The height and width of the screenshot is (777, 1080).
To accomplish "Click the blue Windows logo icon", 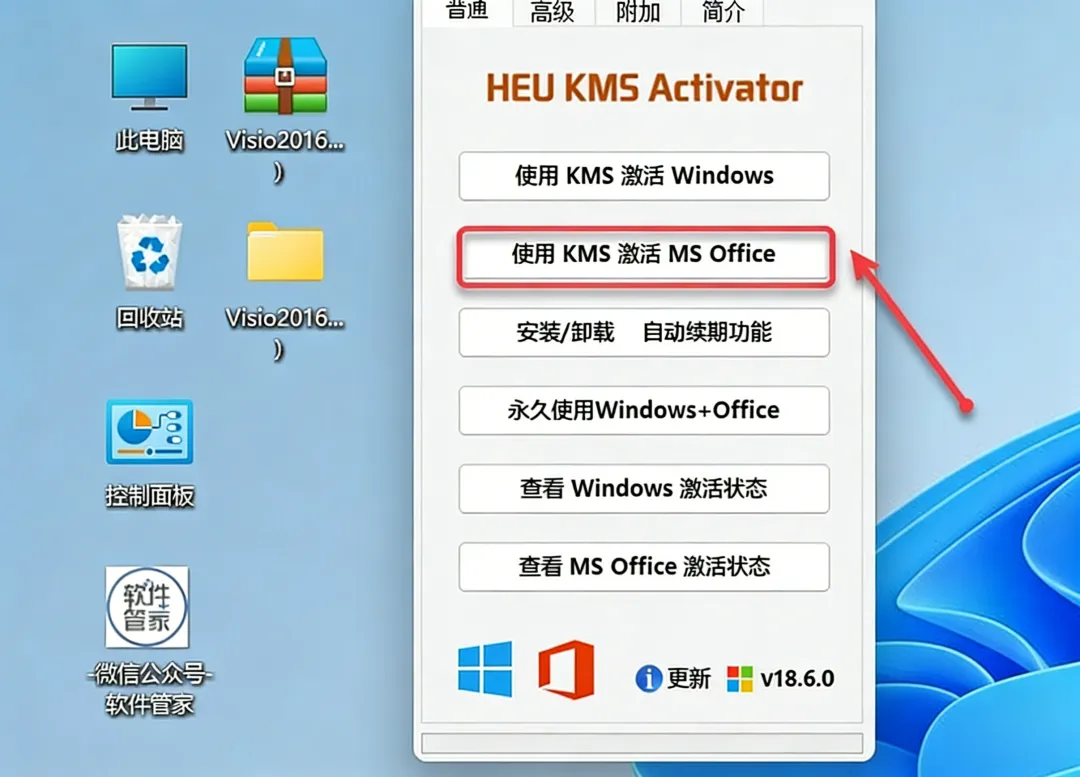I will click(485, 669).
